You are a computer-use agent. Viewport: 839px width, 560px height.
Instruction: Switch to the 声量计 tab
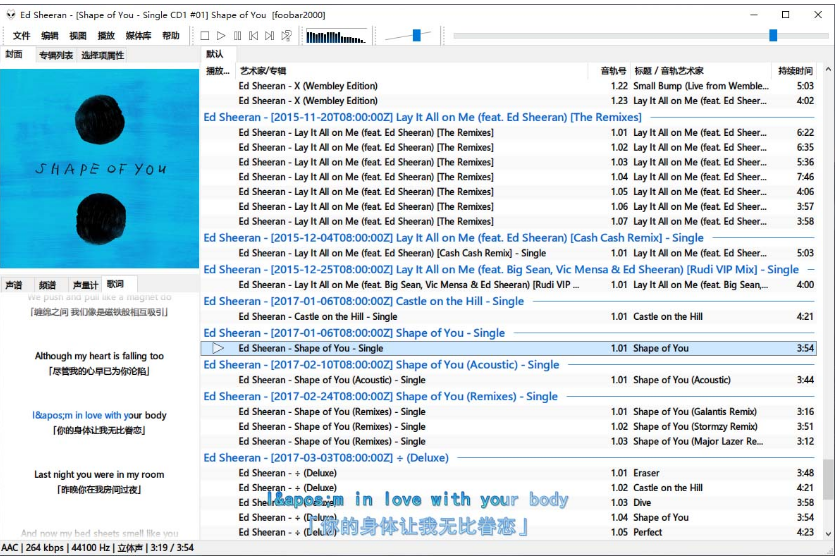[x=85, y=285]
